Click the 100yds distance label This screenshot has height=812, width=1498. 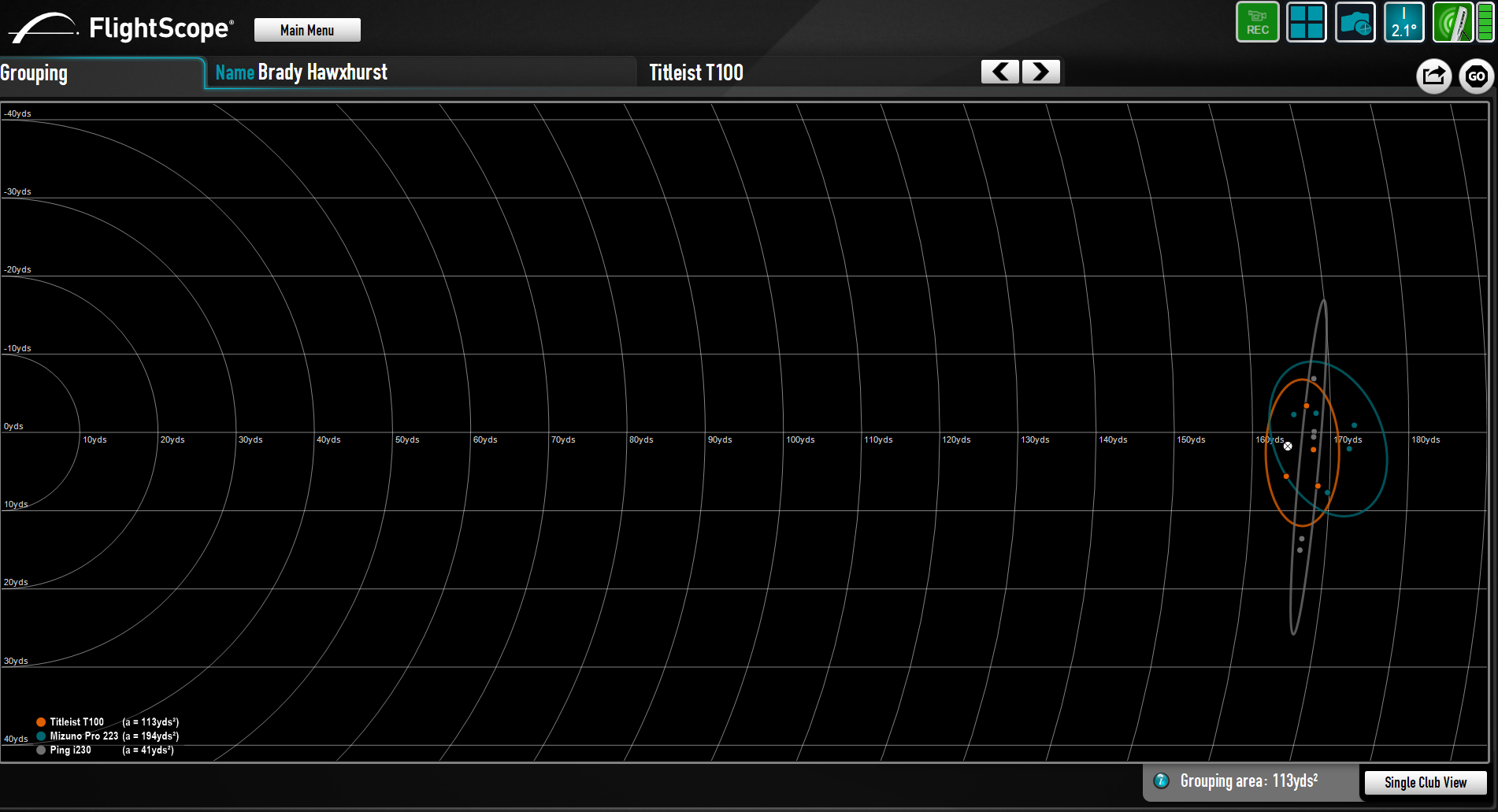pyautogui.click(x=800, y=440)
